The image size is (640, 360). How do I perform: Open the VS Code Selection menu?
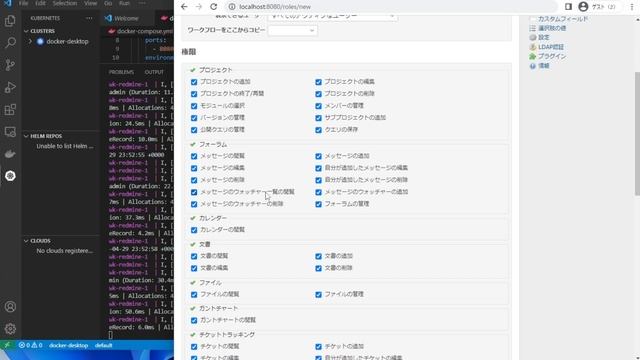pyautogui.click(x=64, y=3)
